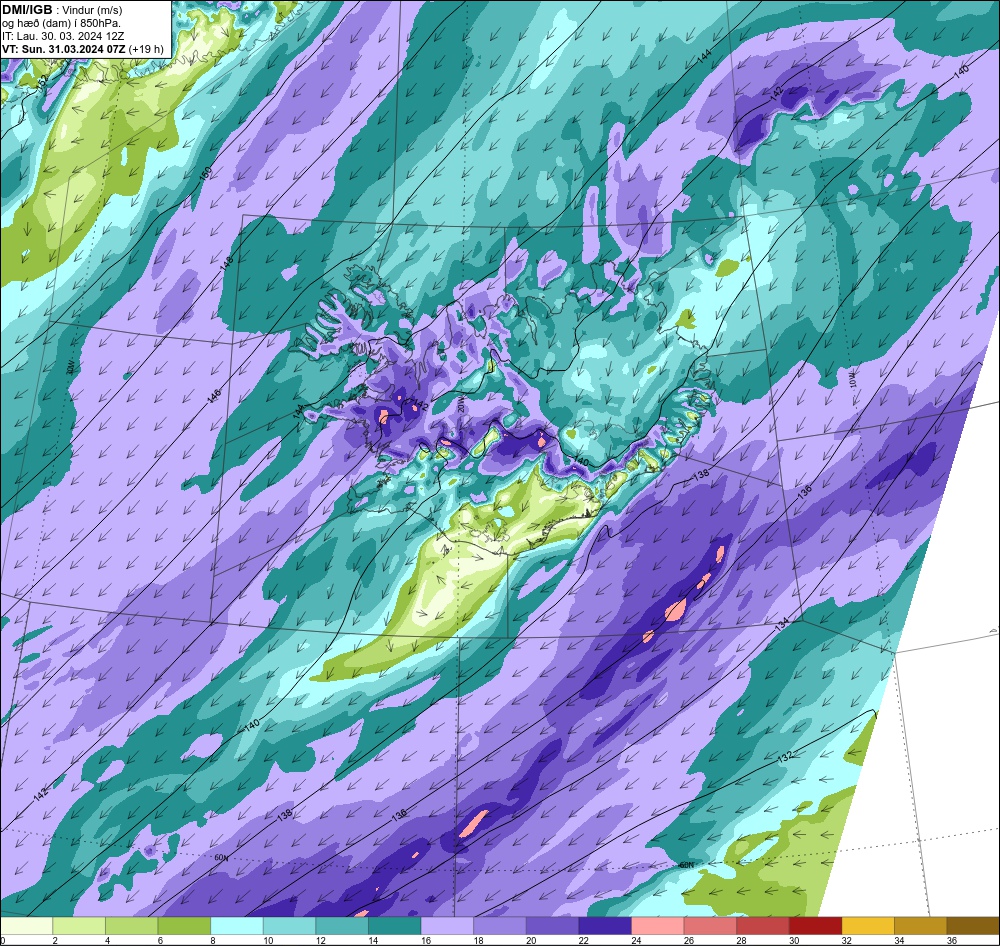Click the 'VT: Sun. 31.03.2024 07Z (+19 h)' line
Image resolution: width=1000 pixels, height=946 pixels.
pos(82,49)
